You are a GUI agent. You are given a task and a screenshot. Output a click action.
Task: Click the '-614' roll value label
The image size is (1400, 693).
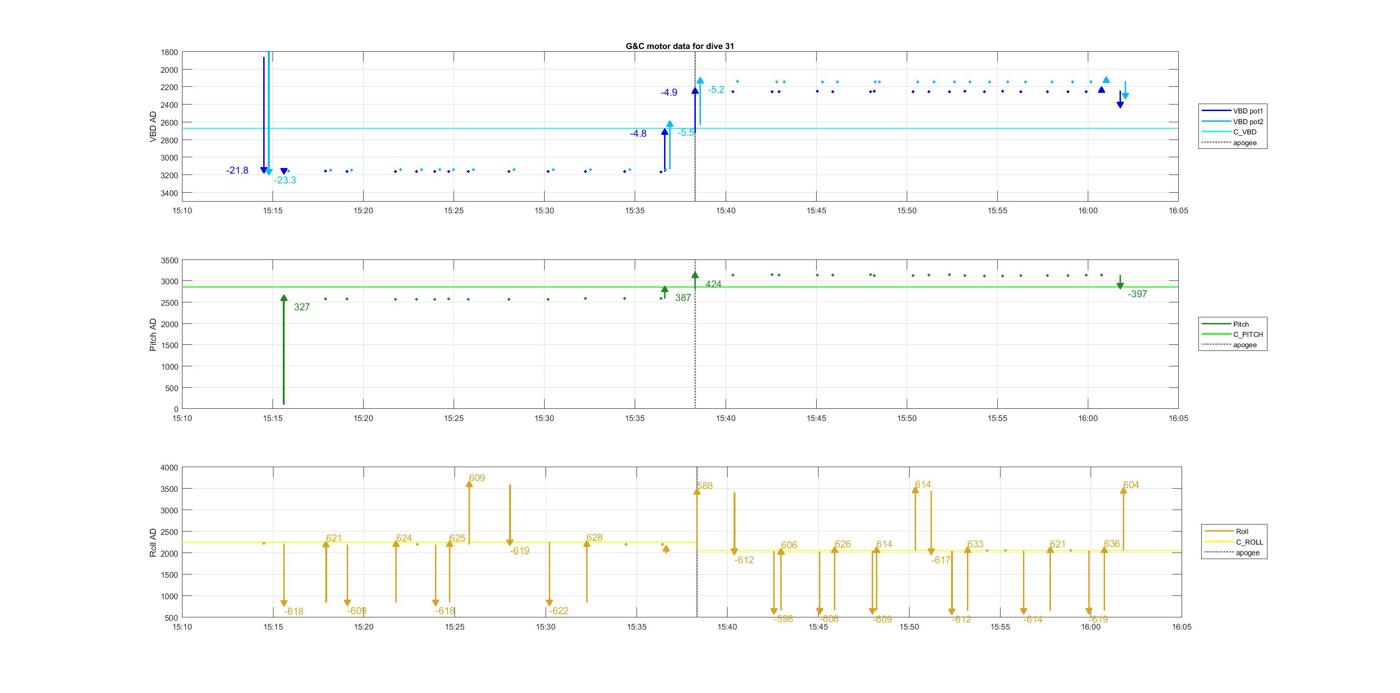(x=1033, y=619)
